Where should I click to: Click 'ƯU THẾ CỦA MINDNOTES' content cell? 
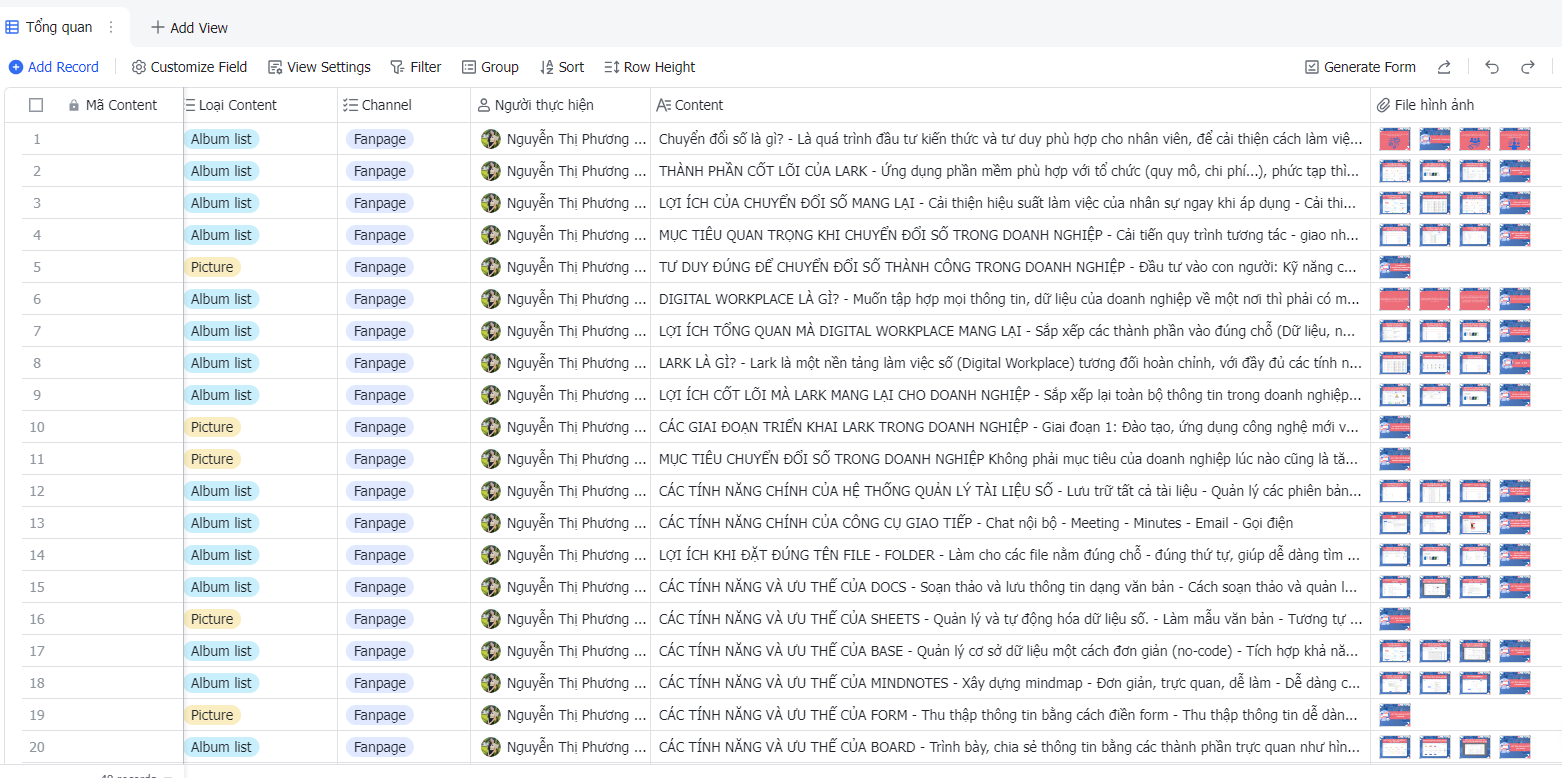point(1011,683)
